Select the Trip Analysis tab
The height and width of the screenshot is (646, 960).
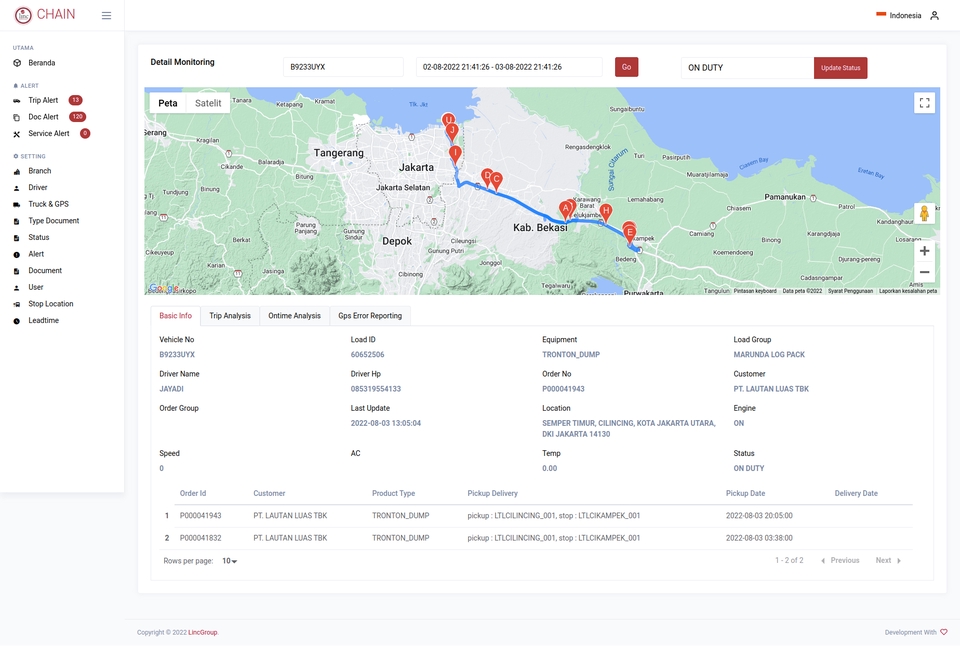(x=230, y=316)
